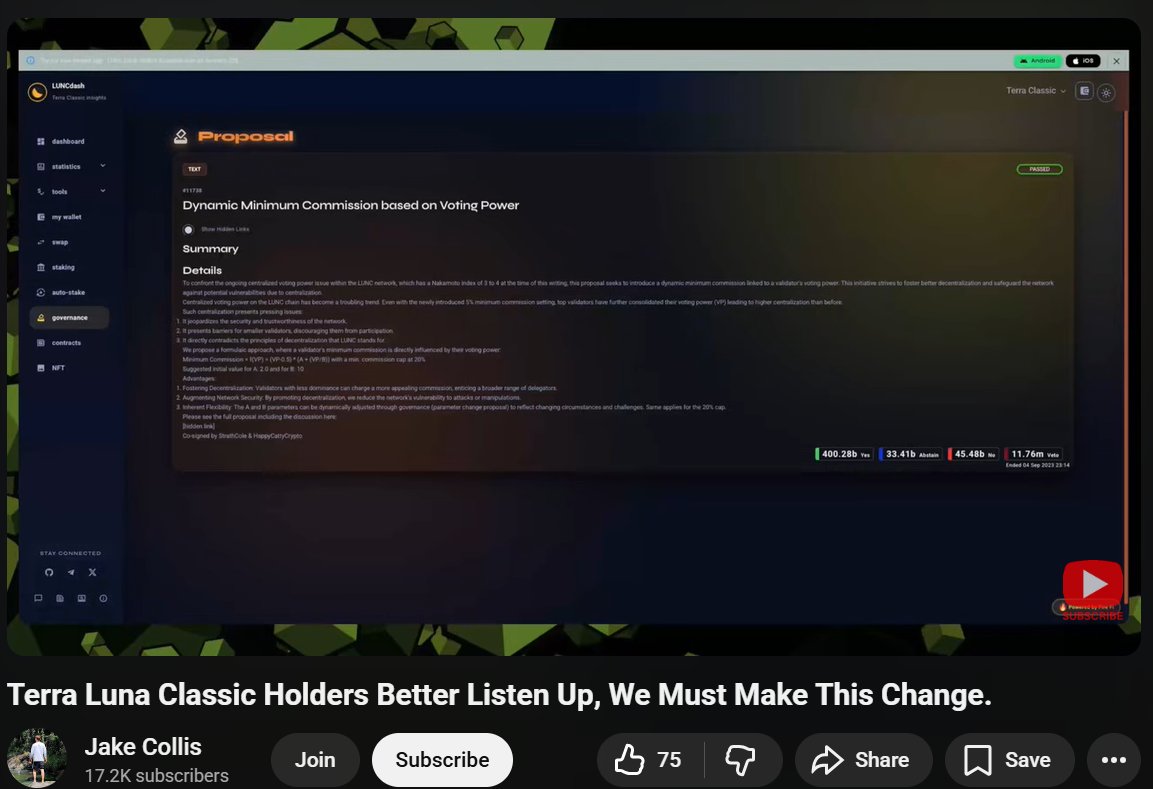Click the document icon in sidebar footer
This screenshot has height=789, width=1153.
click(60, 599)
